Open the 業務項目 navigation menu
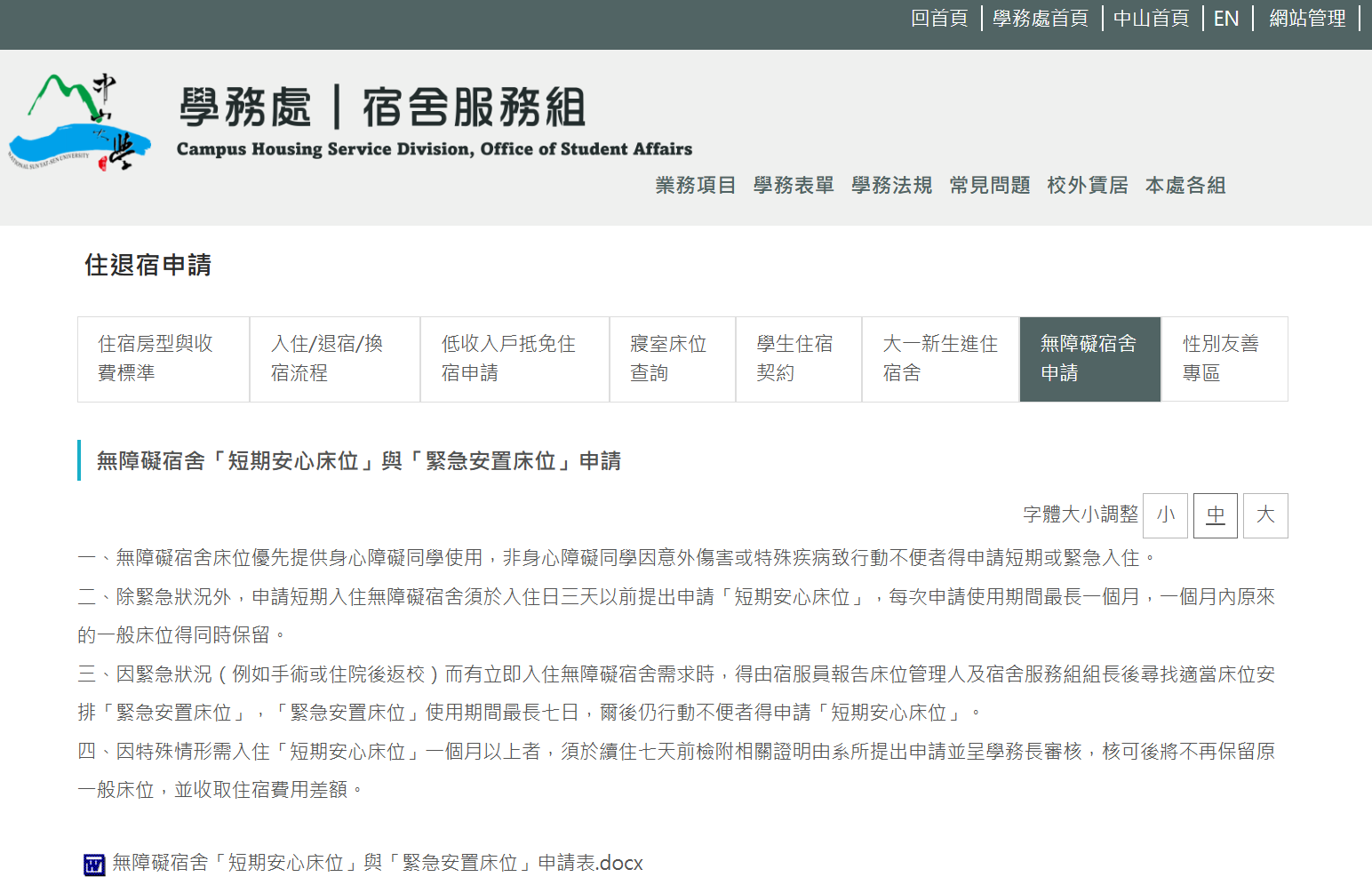The height and width of the screenshot is (885, 1372). [696, 185]
